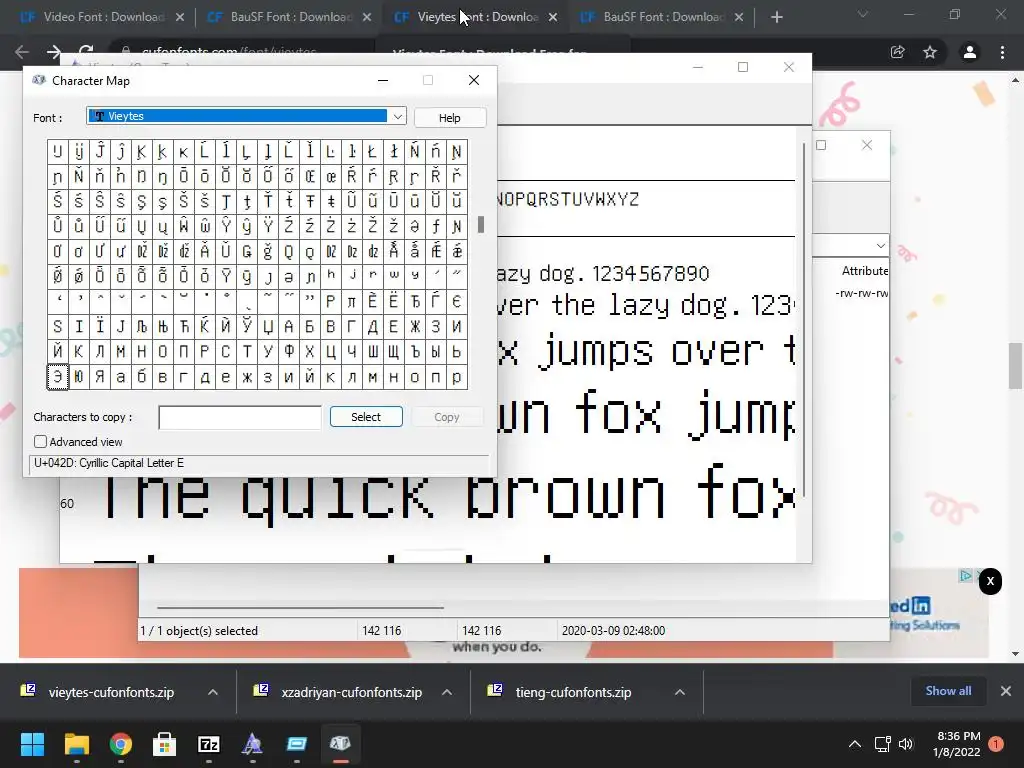
Task: Dismiss ad with black X button
Action: 990,581
